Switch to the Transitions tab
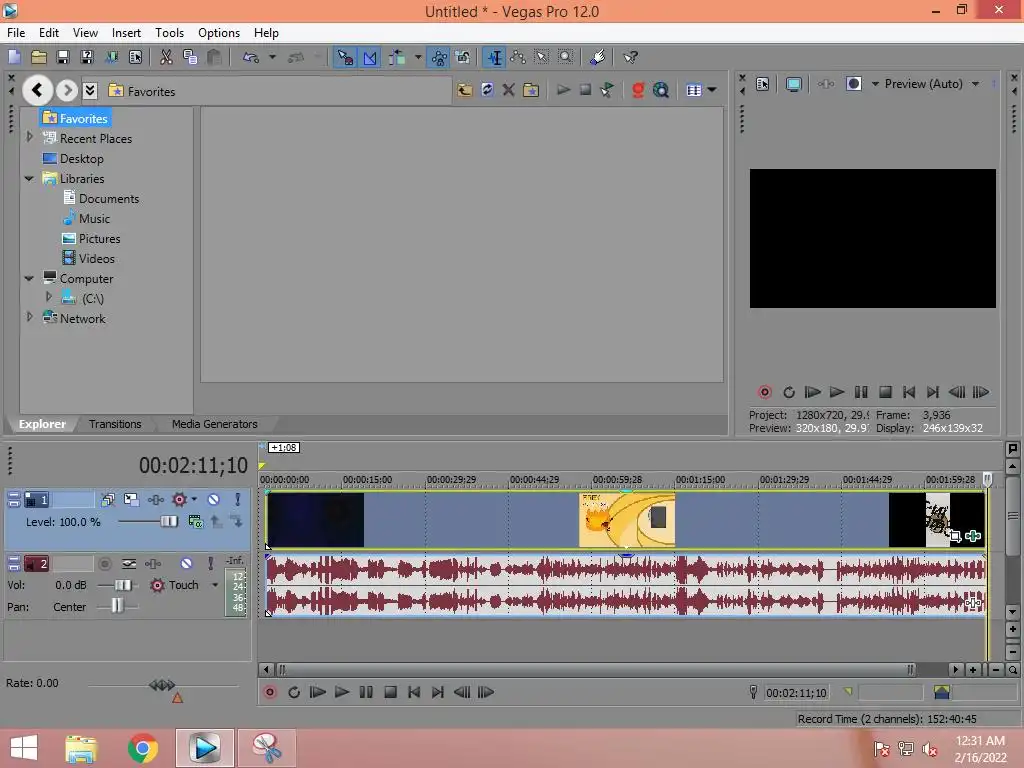 [115, 424]
